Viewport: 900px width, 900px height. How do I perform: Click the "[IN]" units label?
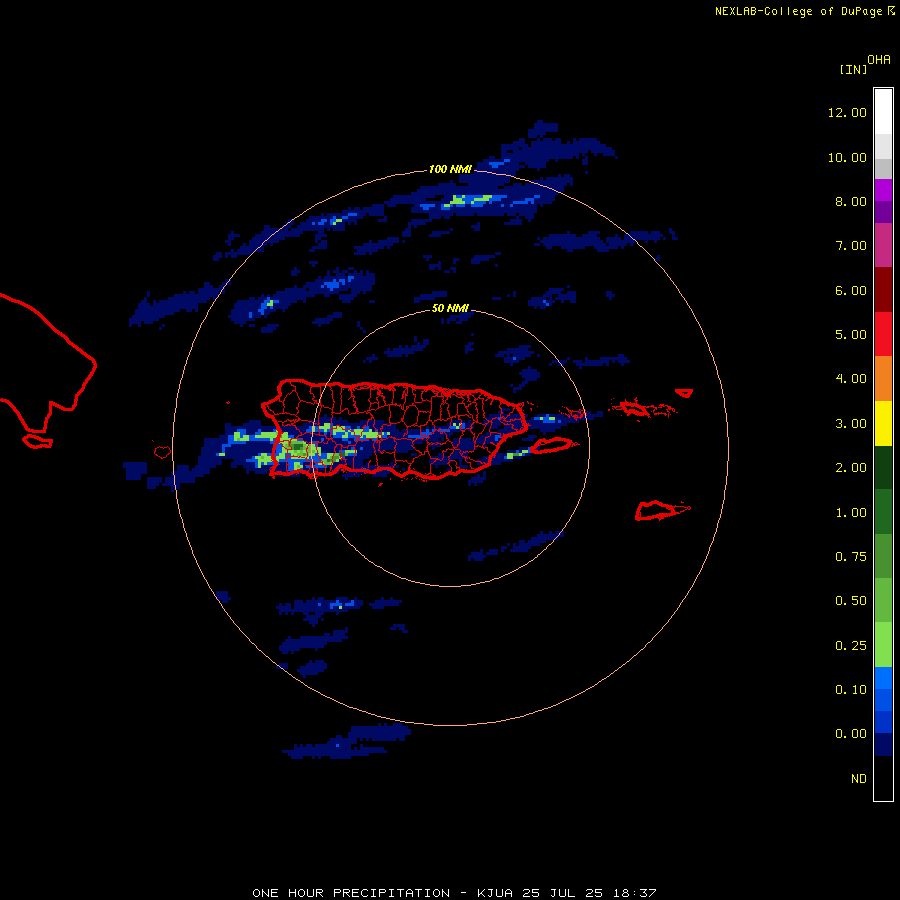click(853, 70)
